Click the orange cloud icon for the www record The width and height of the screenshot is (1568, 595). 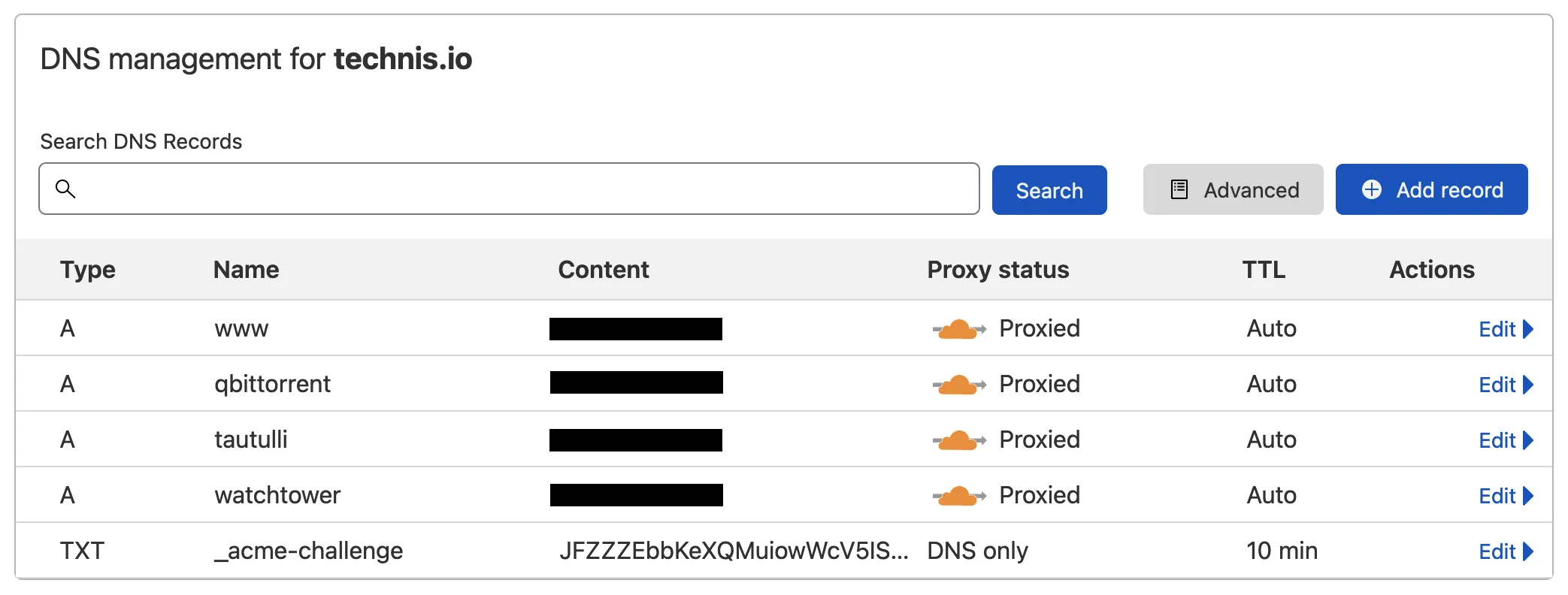[x=957, y=328]
